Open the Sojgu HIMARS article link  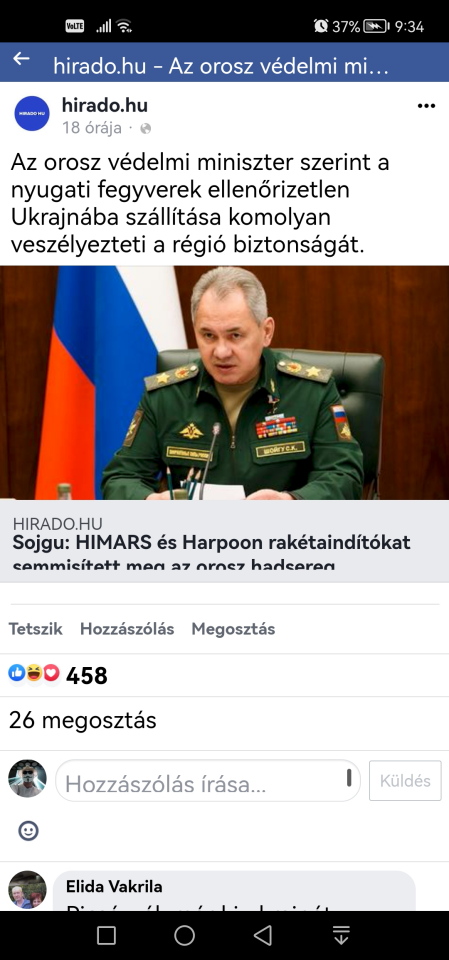click(x=224, y=535)
